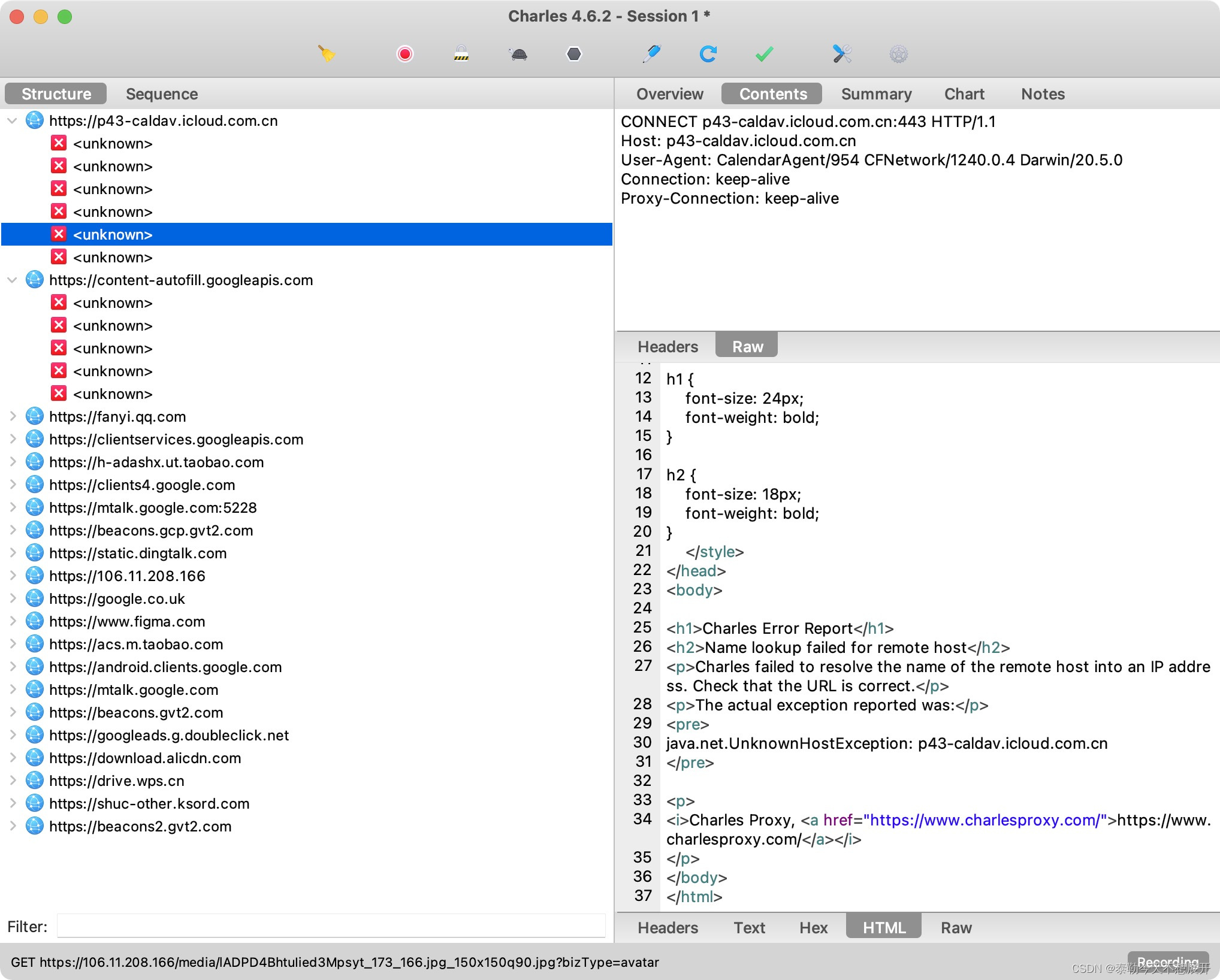This screenshot has height=980, width=1220.
Task: Show response HTML tab
Action: coord(884,927)
